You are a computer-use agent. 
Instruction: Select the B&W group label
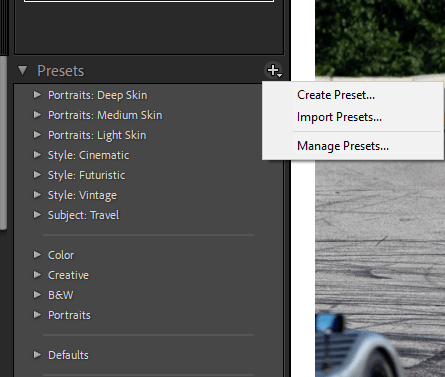point(61,295)
